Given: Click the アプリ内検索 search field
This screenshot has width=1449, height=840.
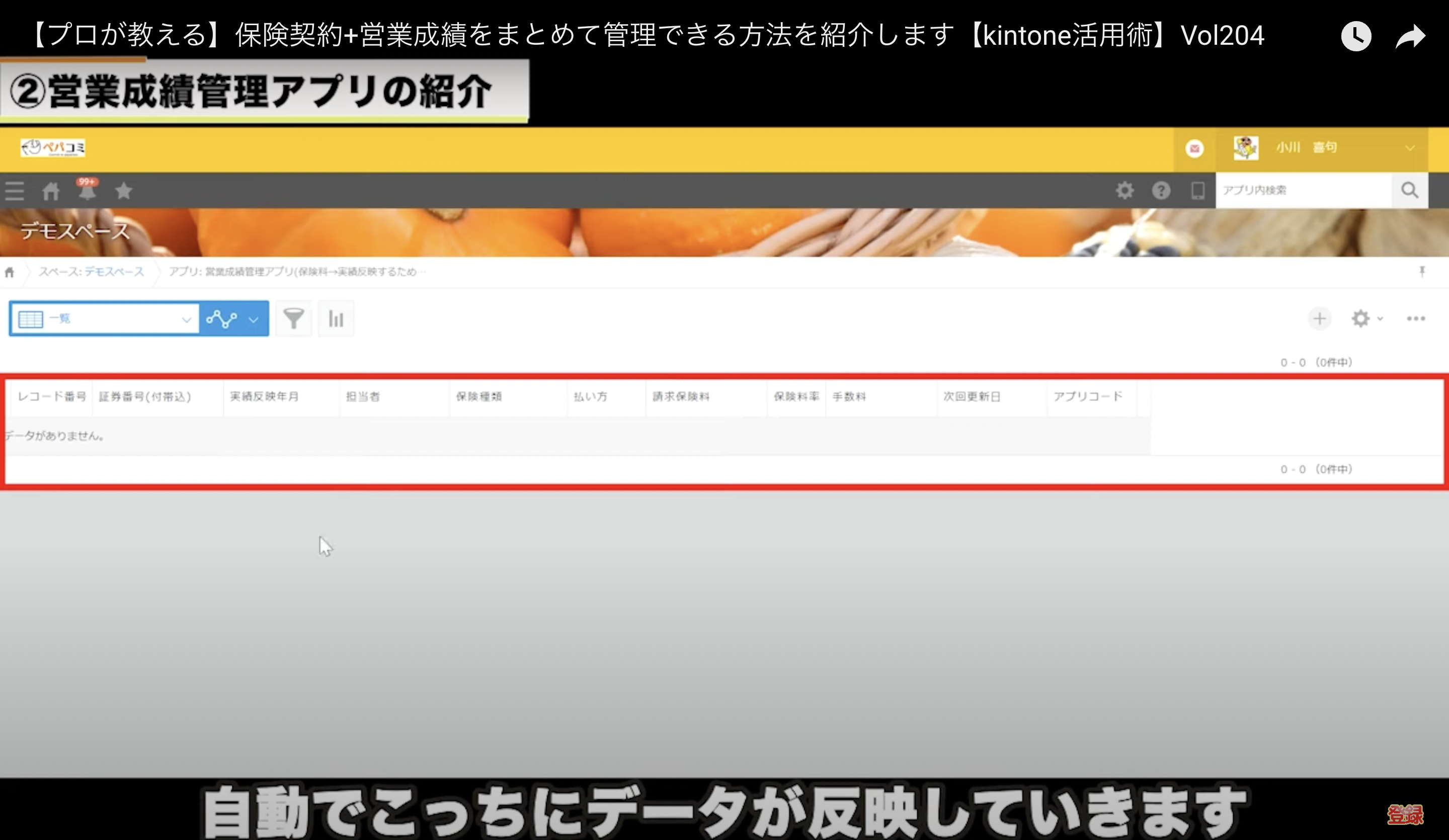Looking at the screenshot, I should coord(1303,190).
